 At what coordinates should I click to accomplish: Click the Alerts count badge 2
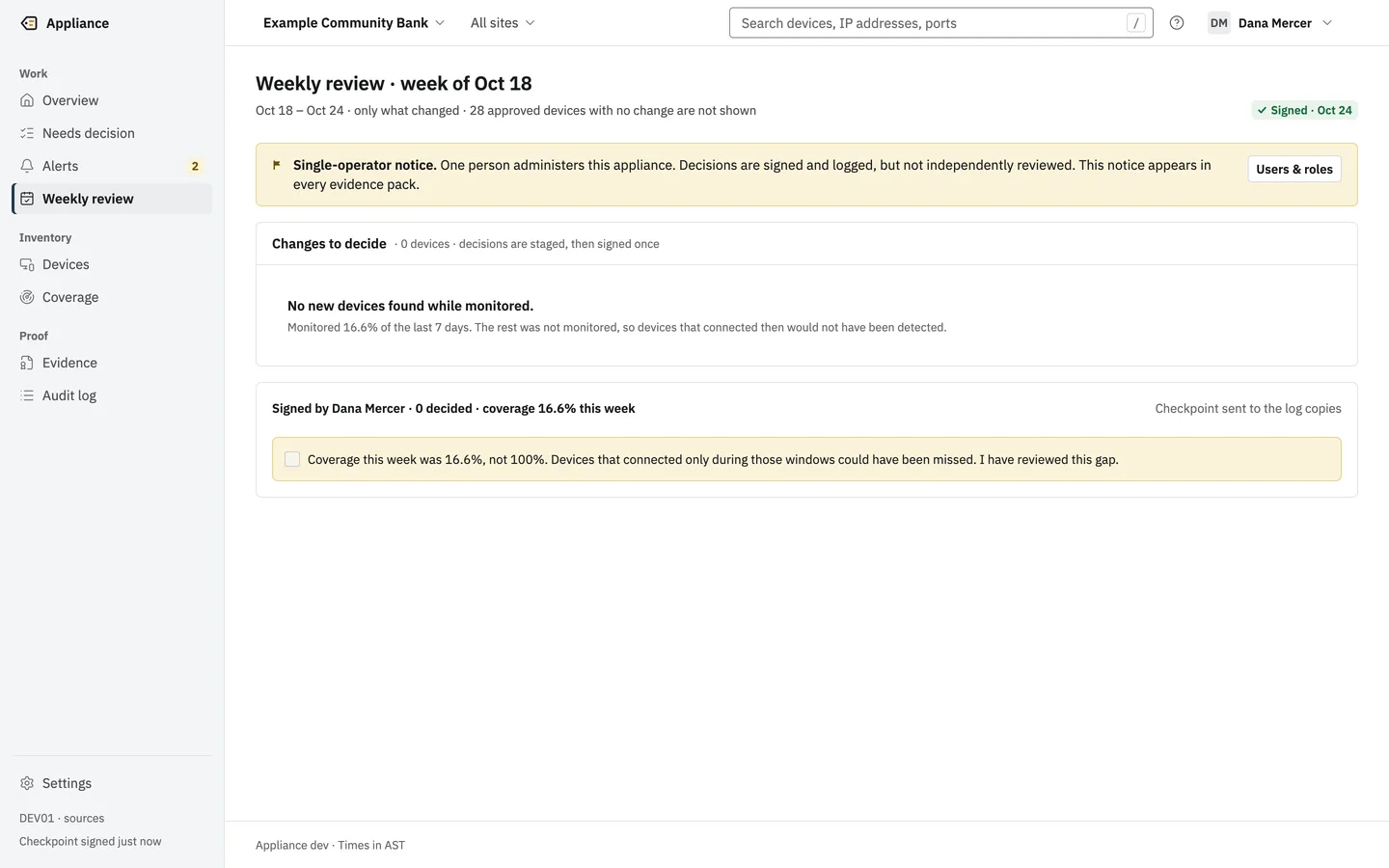point(195,166)
